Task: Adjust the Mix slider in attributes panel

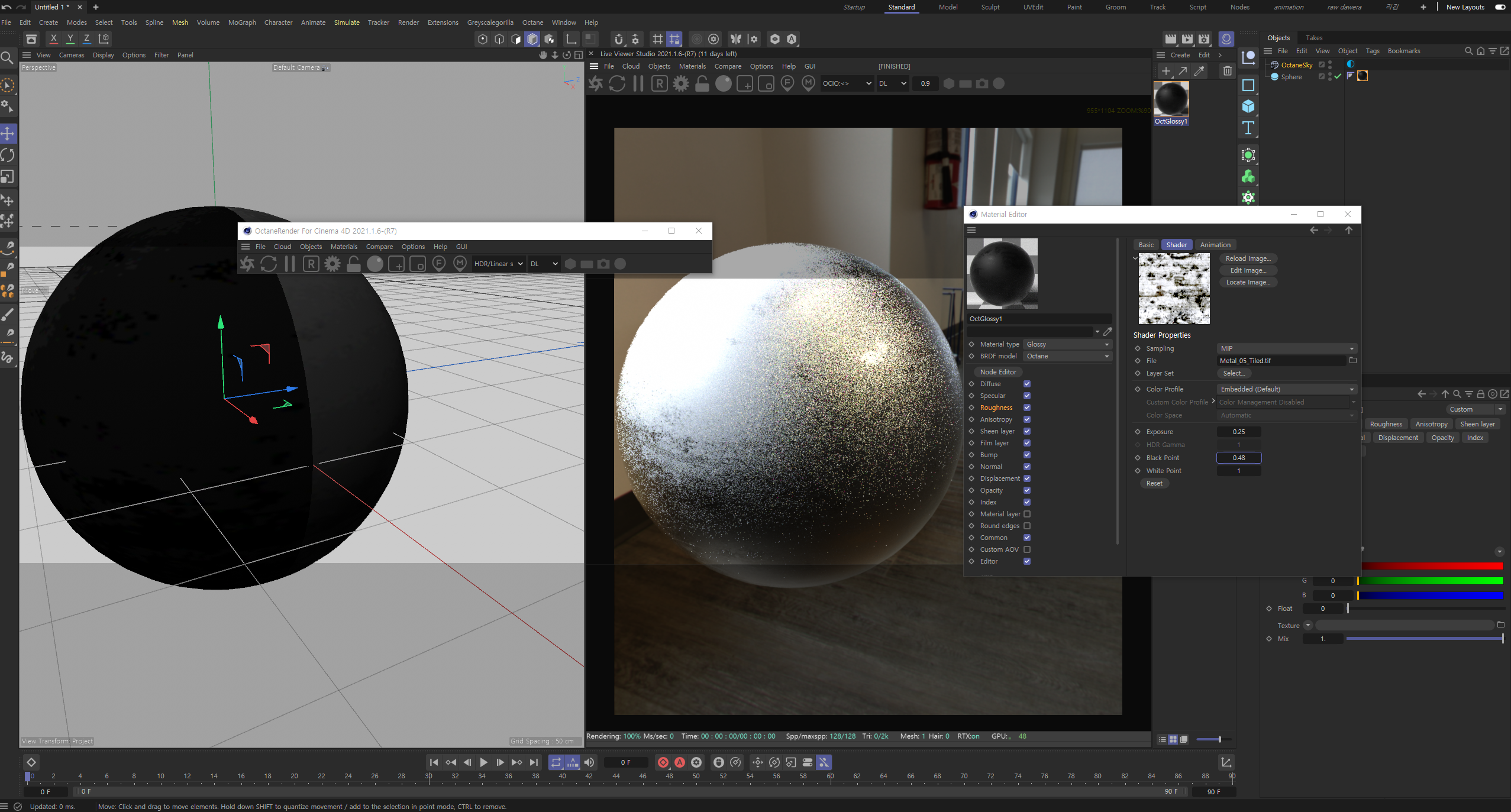Action: [x=1425, y=639]
